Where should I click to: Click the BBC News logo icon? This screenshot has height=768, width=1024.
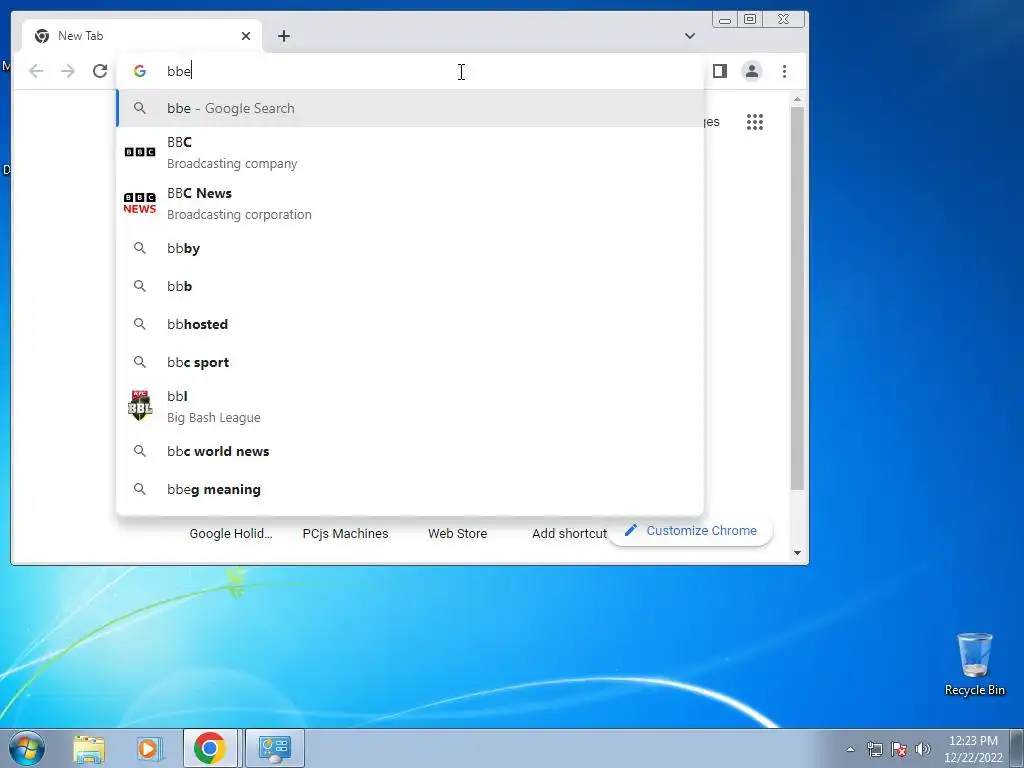point(140,203)
